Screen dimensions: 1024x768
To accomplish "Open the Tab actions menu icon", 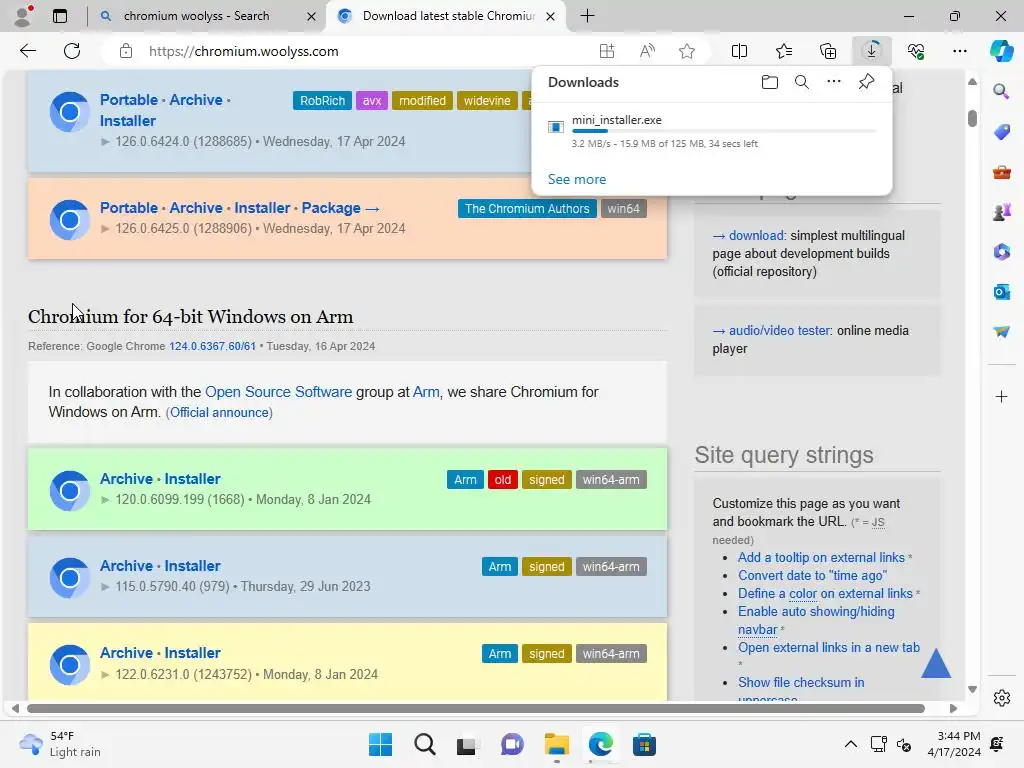I will click(x=59, y=16).
